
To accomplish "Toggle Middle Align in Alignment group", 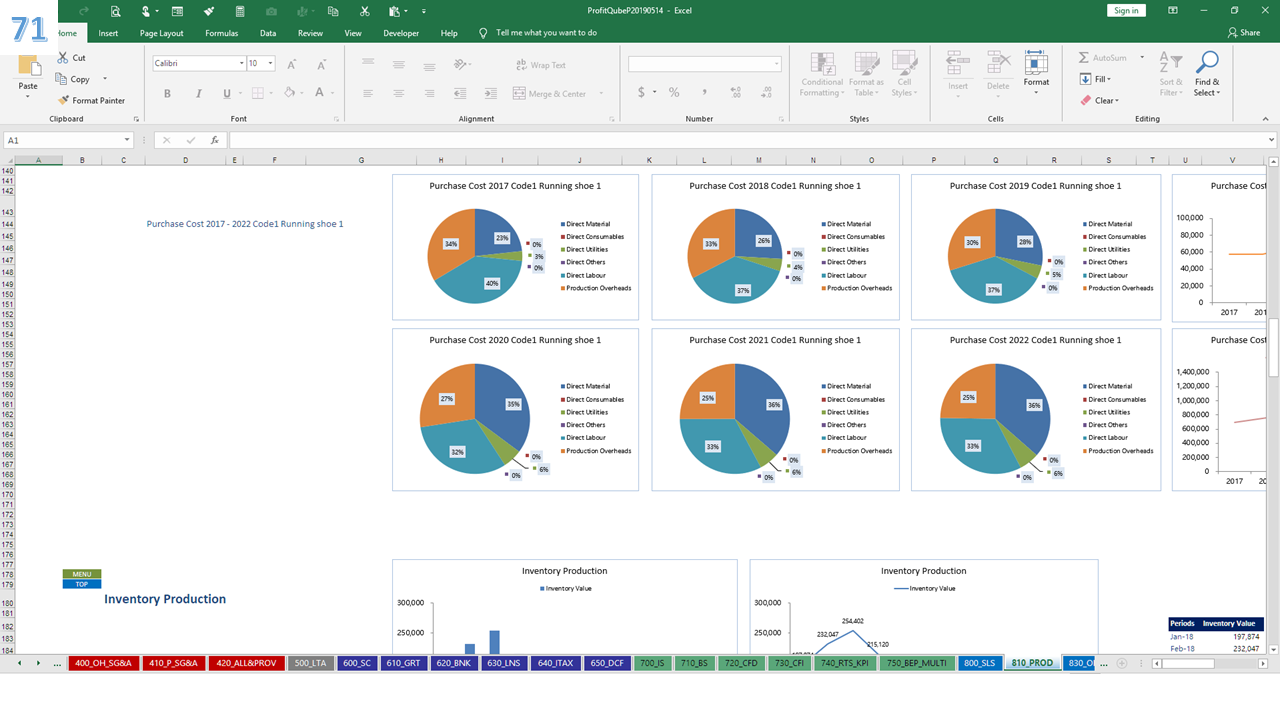I will pyautogui.click(x=399, y=64).
